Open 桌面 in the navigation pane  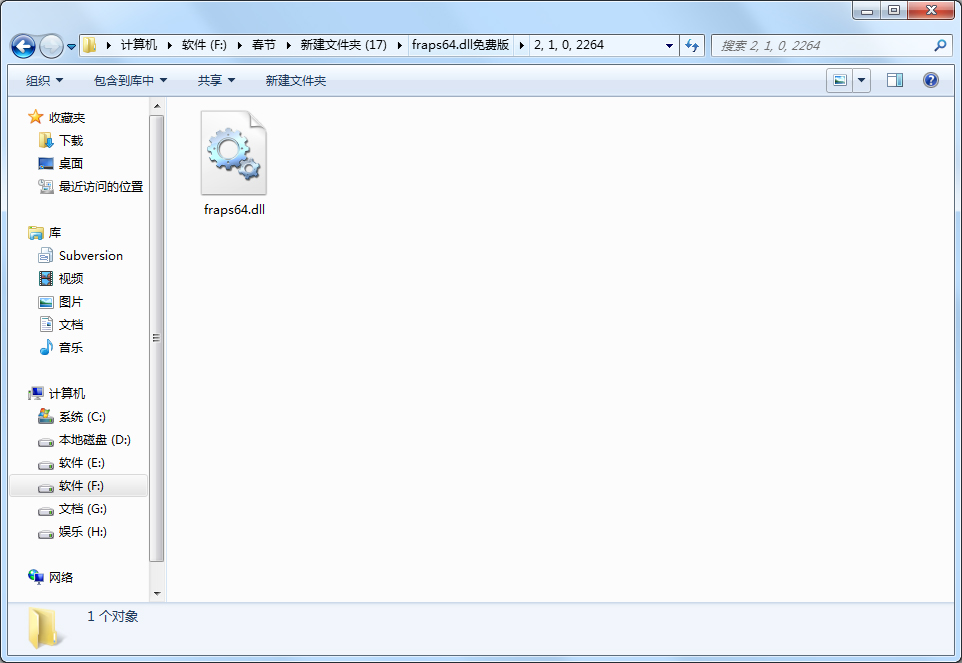[70, 164]
